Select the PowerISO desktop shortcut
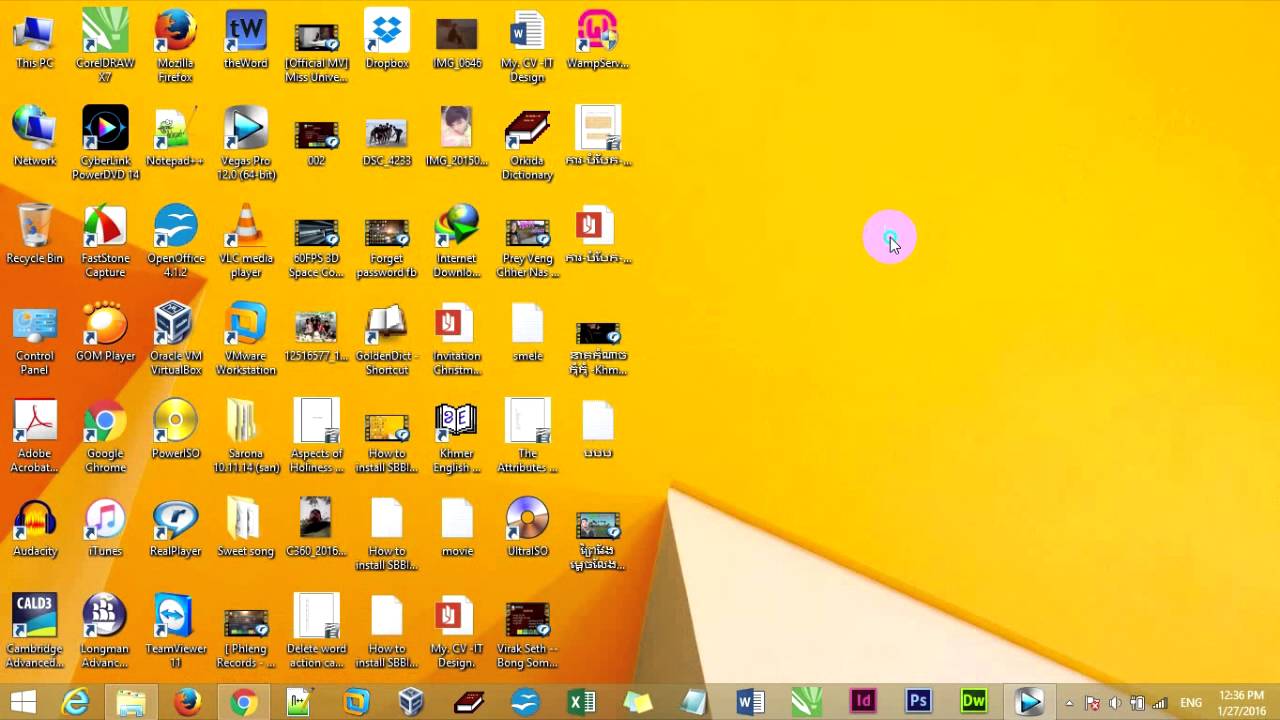 (x=175, y=430)
